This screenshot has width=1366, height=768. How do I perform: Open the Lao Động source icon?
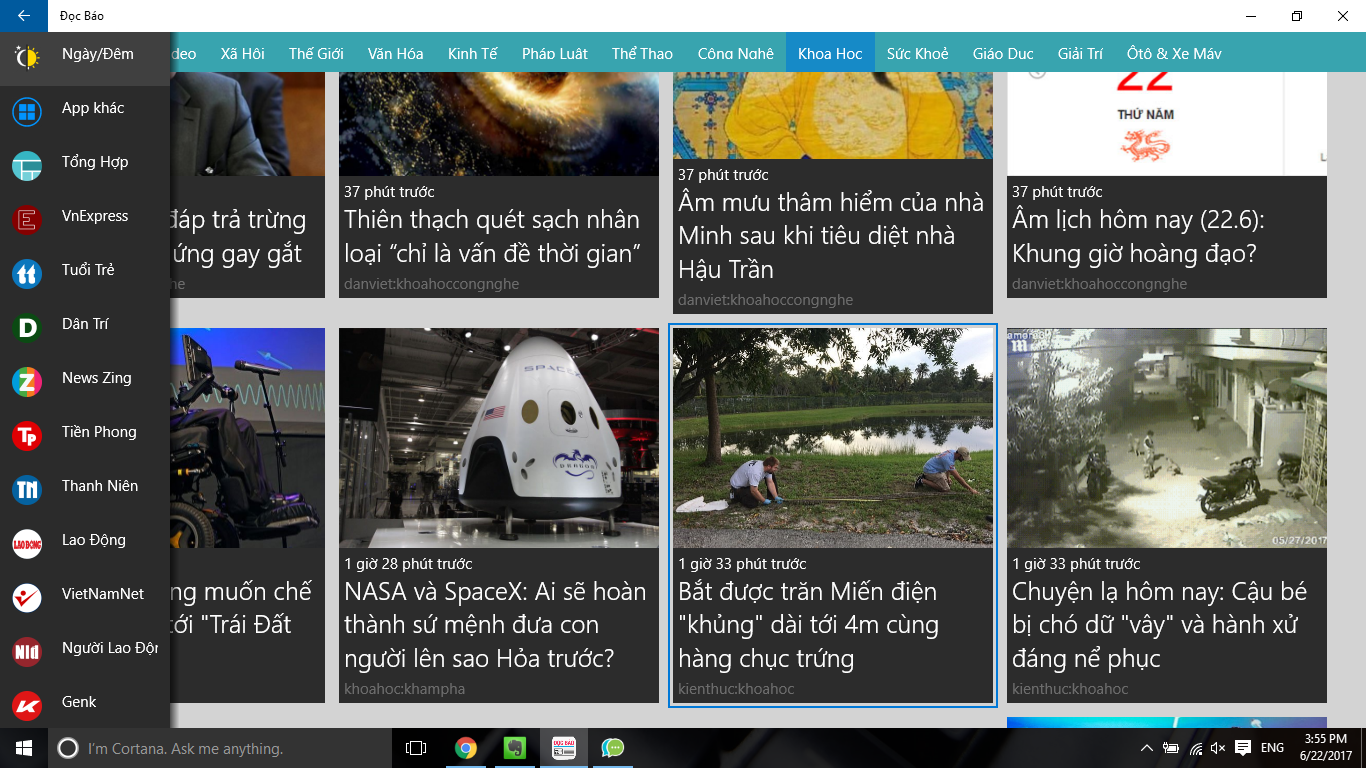click(27, 541)
